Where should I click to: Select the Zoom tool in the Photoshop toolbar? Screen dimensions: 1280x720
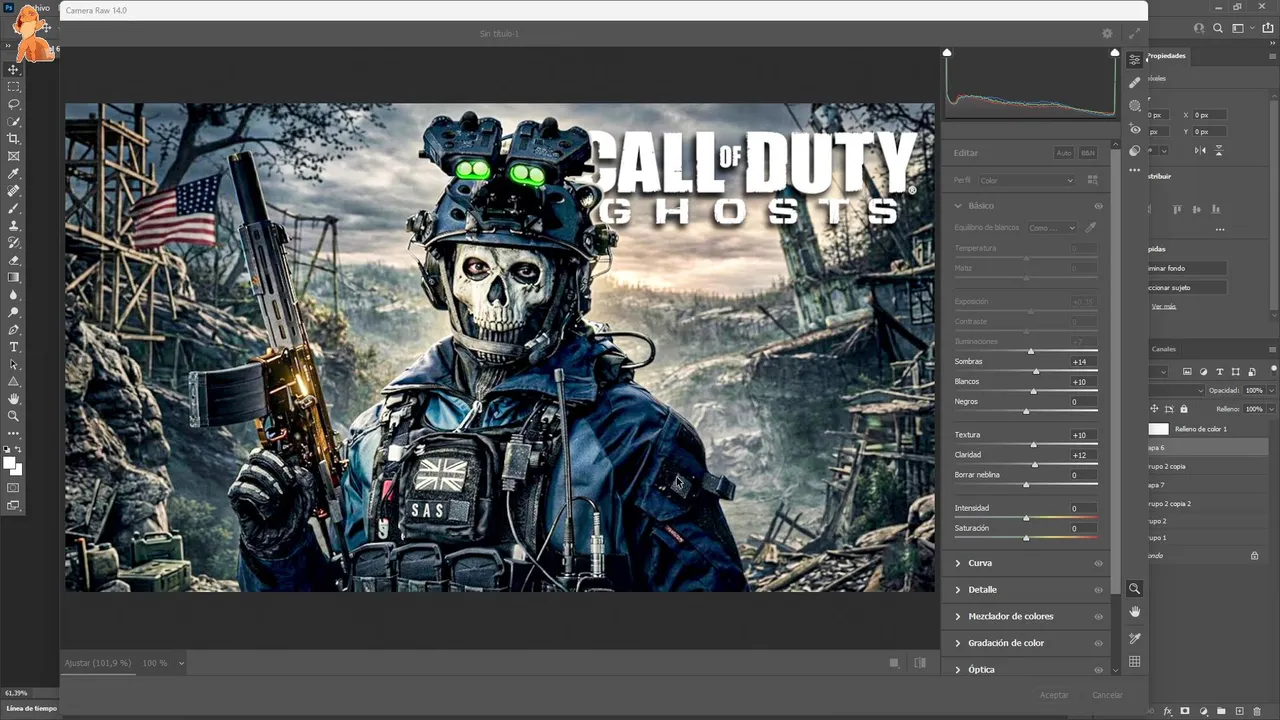pyautogui.click(x=14, y=416)
